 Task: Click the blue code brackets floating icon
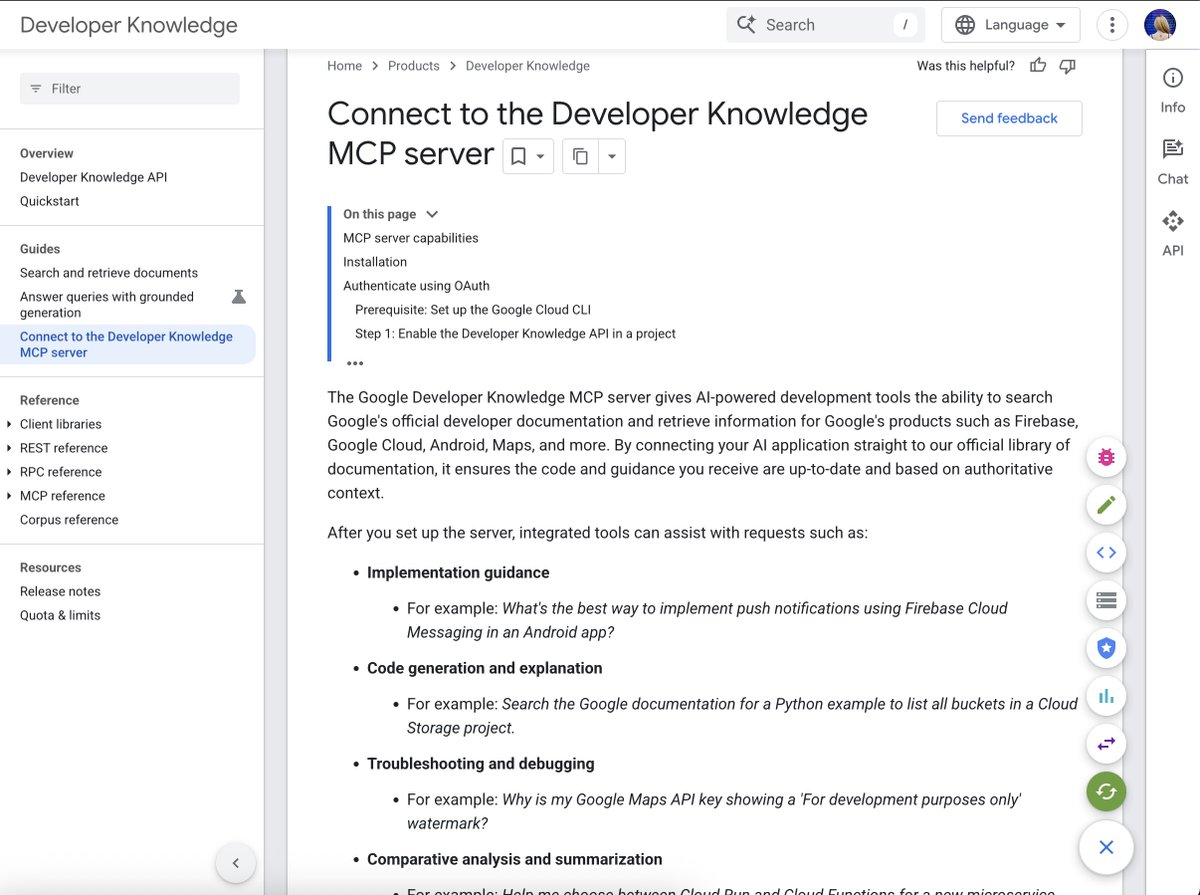tap(1106, 553)
